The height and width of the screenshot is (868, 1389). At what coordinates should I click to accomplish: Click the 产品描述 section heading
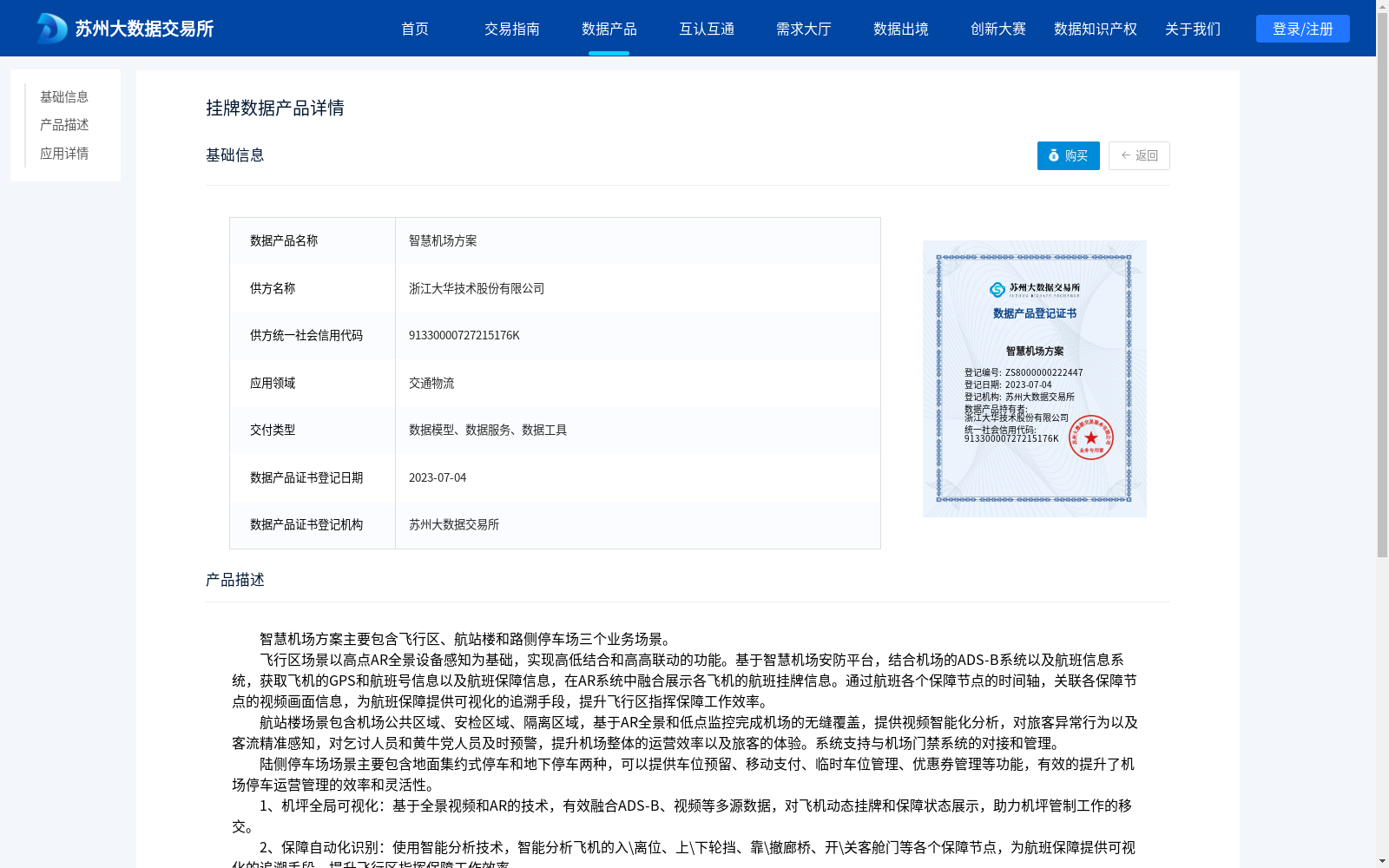pyautogui.click(x=235, y=579)
